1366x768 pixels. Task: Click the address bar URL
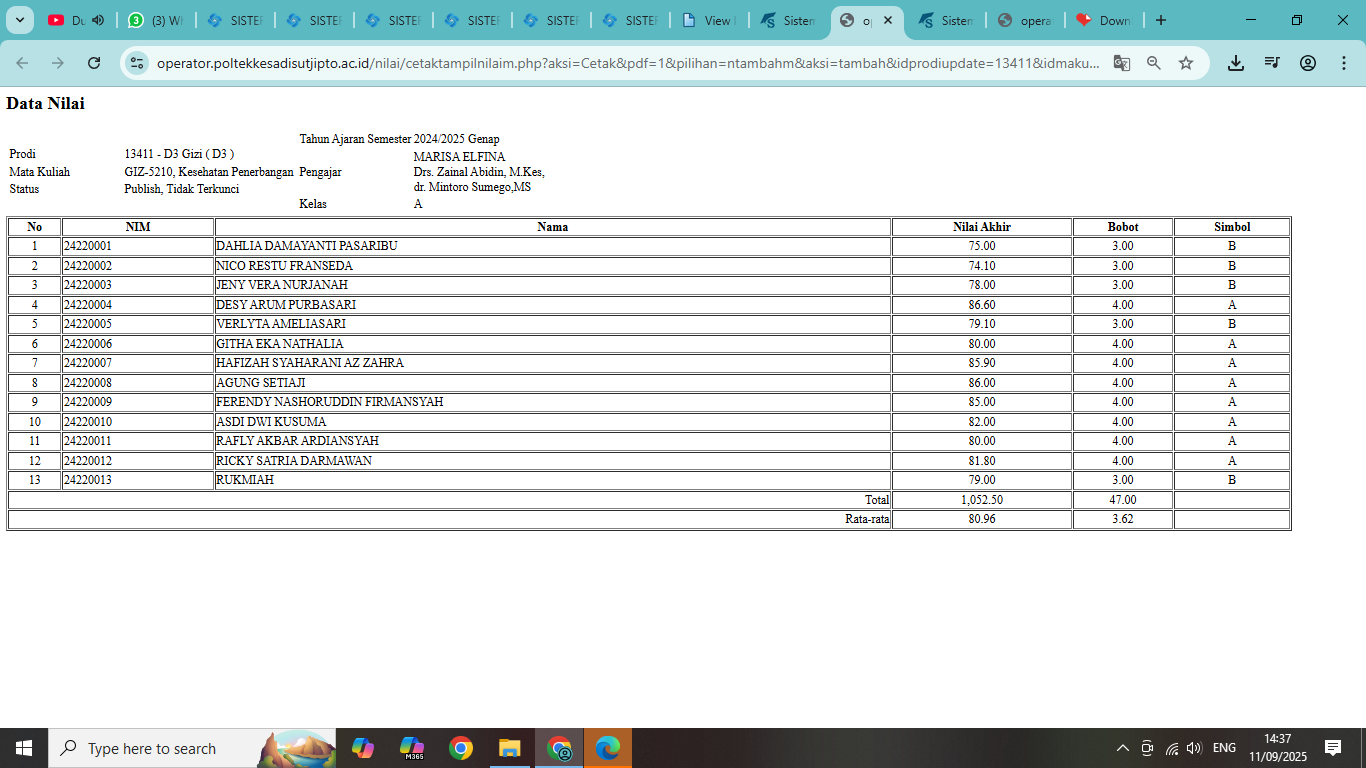(x=628, y=63)
